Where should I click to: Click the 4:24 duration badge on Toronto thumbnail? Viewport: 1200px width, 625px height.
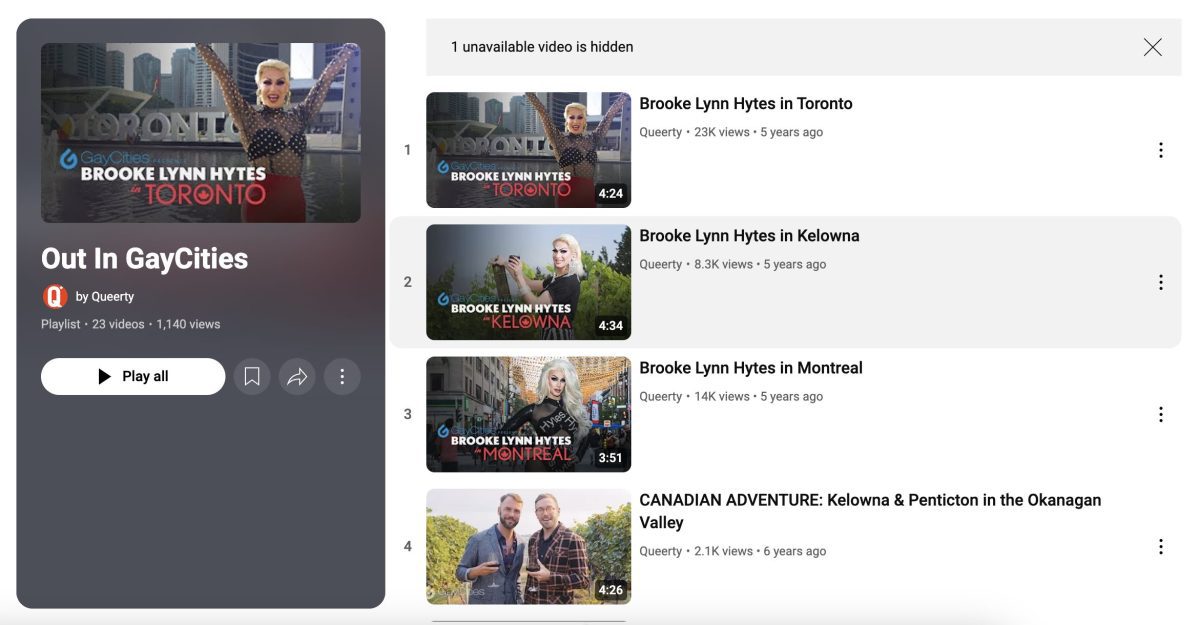pyautogui.click(x=610, y=194)
